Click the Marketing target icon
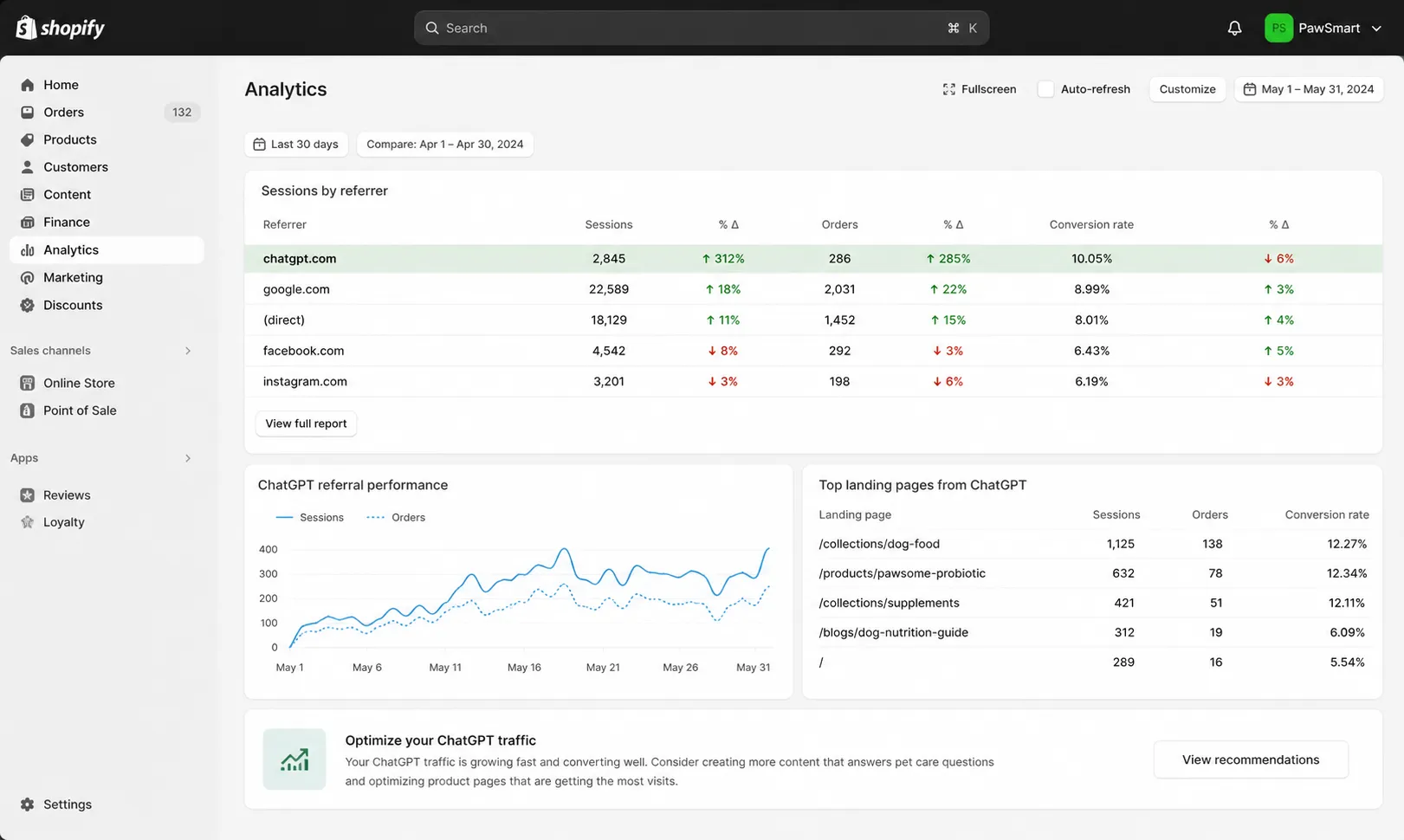 pos(28,278)
